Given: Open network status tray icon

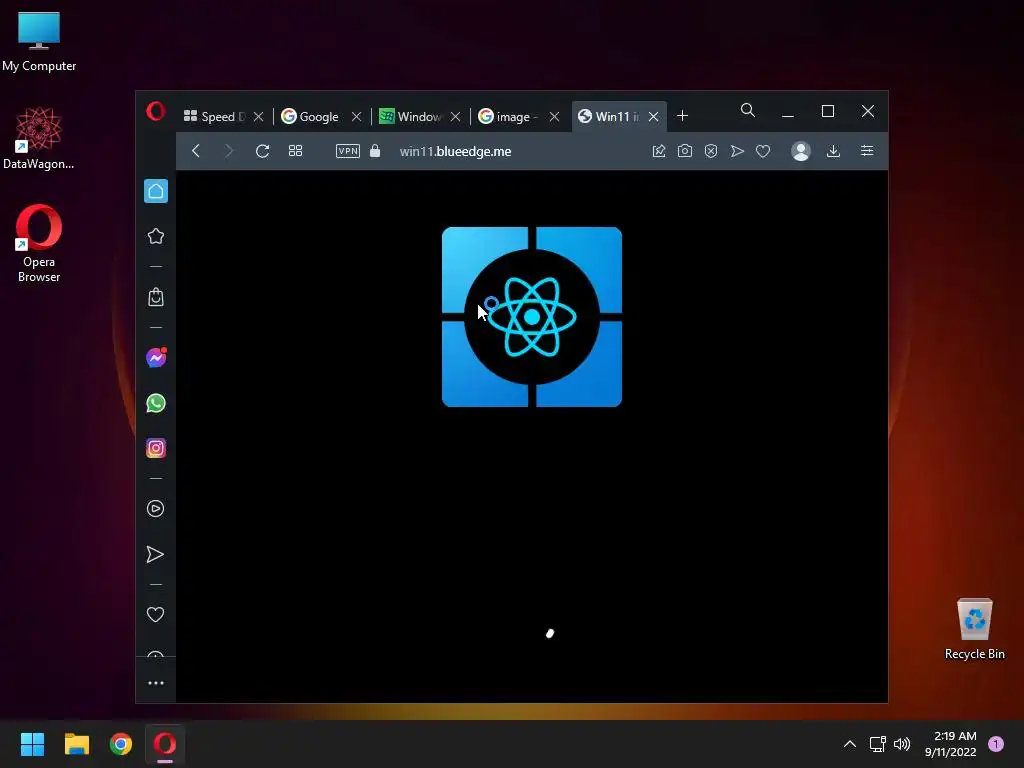Looking at the screenshot, I should pos(878,744).
